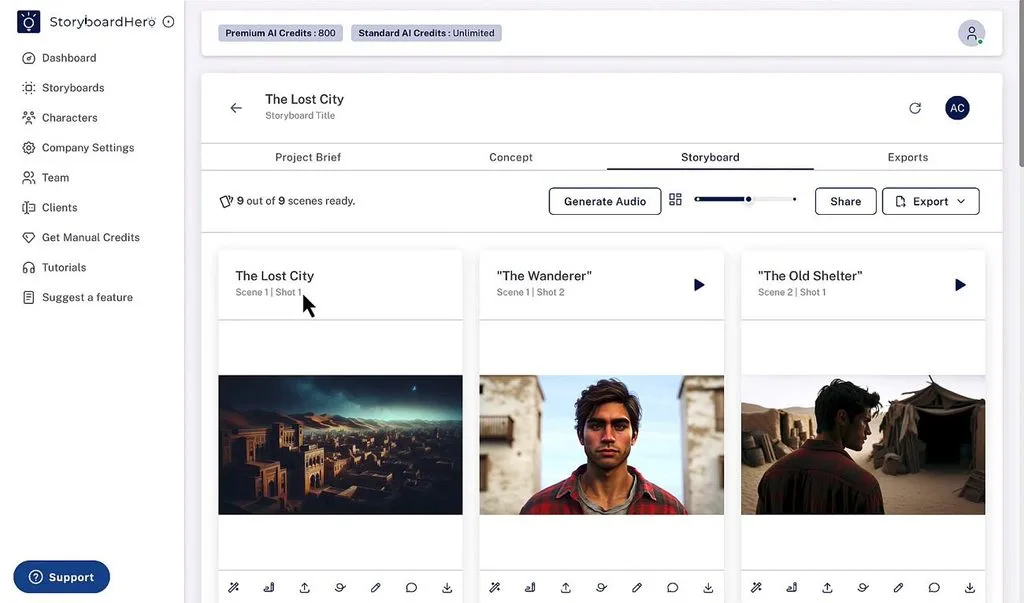Switch to the Project Brief tab
This screenshot has height=603, width=1024.
(x=308, y=157)
